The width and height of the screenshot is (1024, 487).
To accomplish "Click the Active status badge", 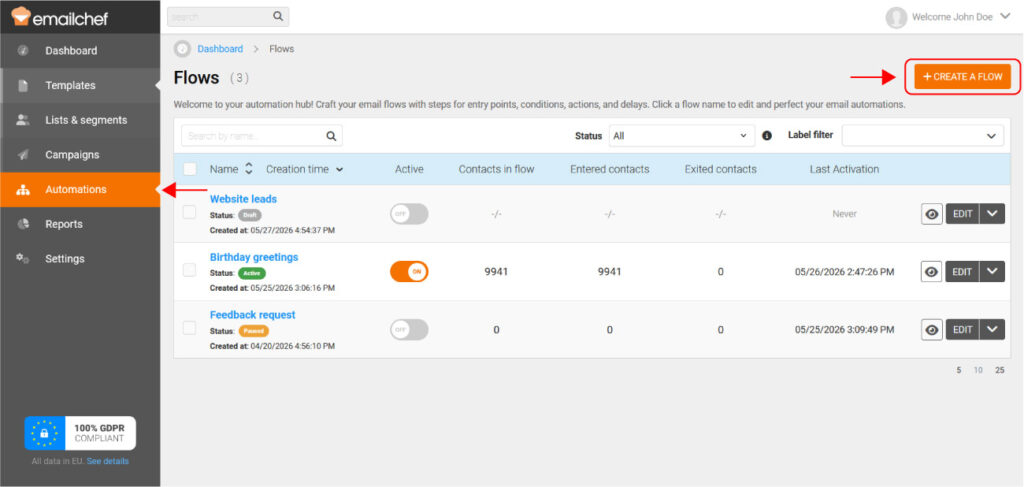I will point(251,273).
